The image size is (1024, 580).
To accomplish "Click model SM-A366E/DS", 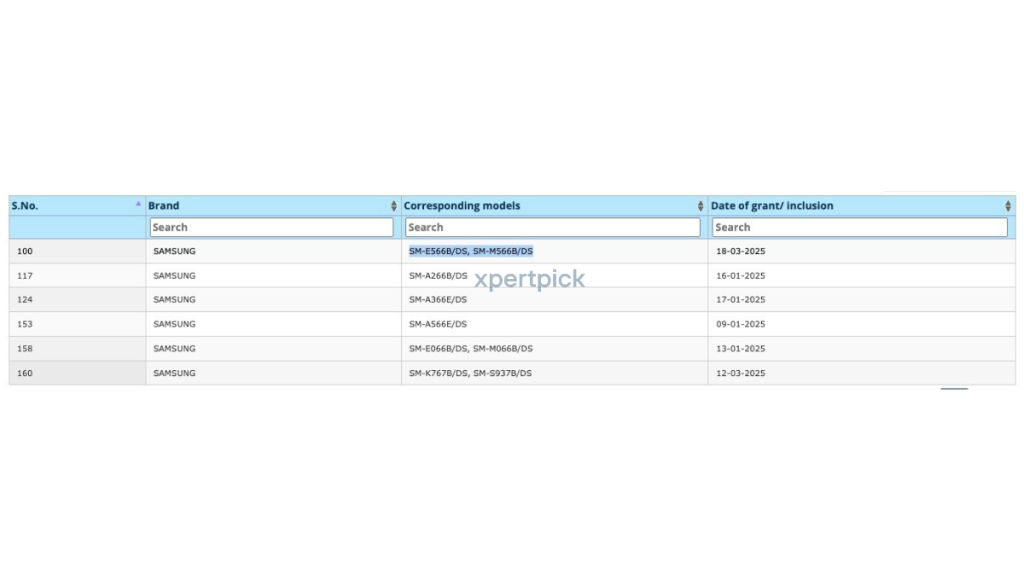I will [438, 300].
